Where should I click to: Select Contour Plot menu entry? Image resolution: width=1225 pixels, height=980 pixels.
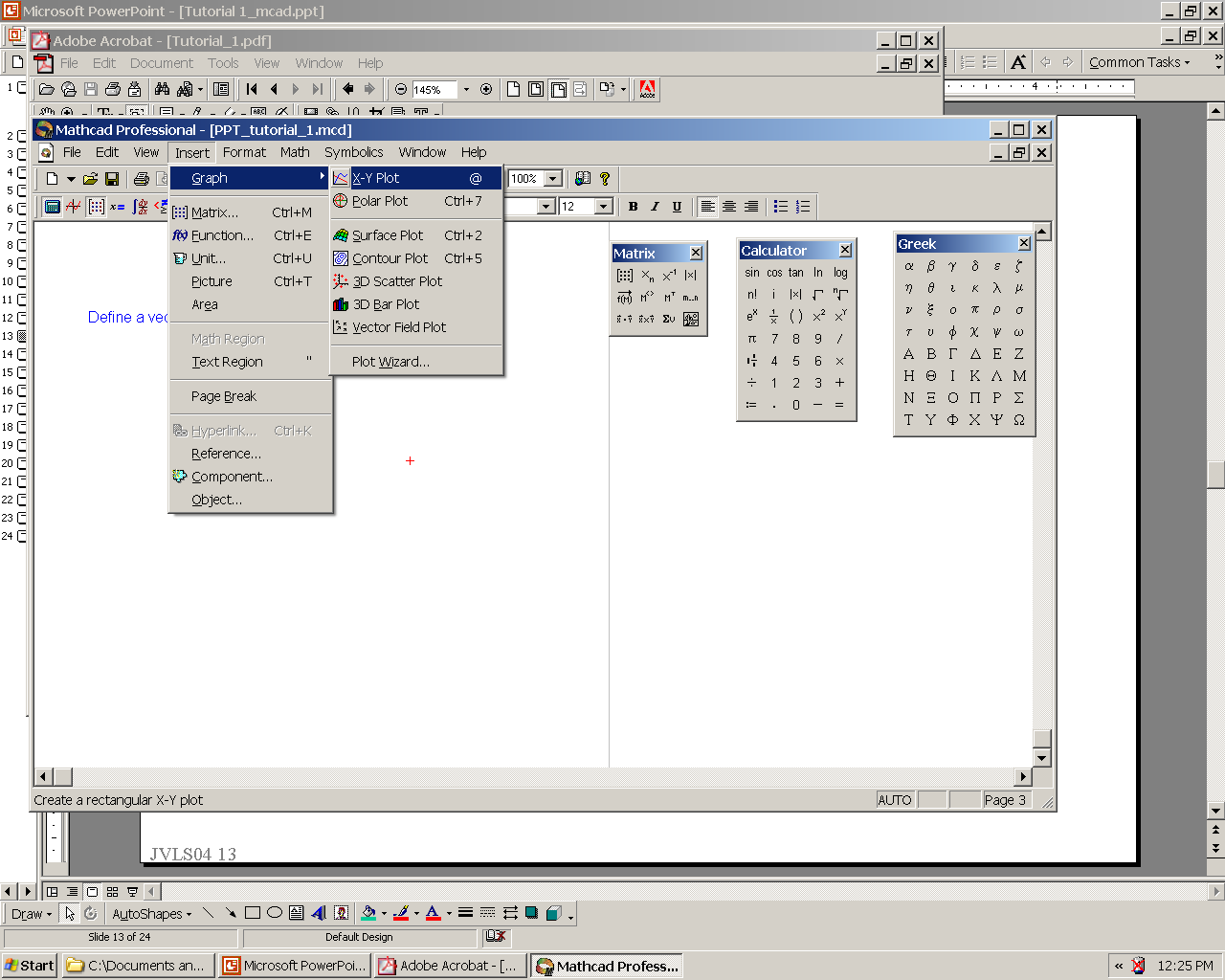click(x=416, y=258)
